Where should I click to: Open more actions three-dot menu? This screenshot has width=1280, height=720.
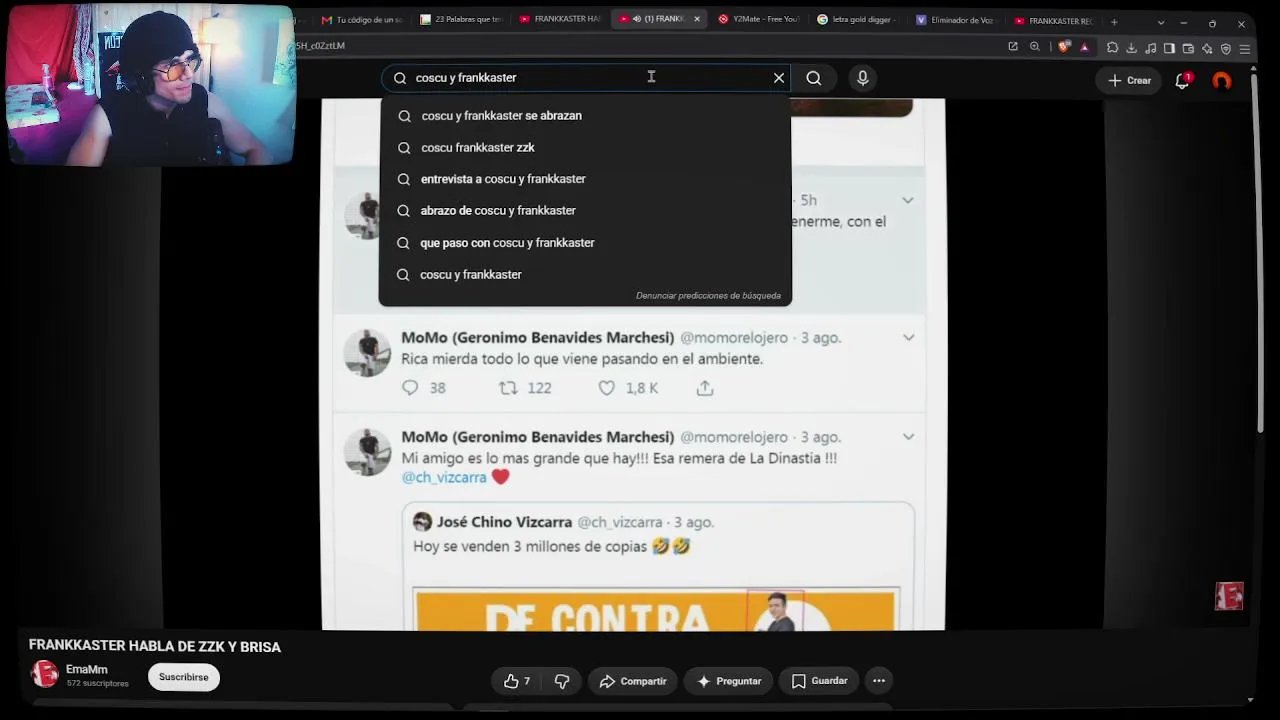(879, 681)
